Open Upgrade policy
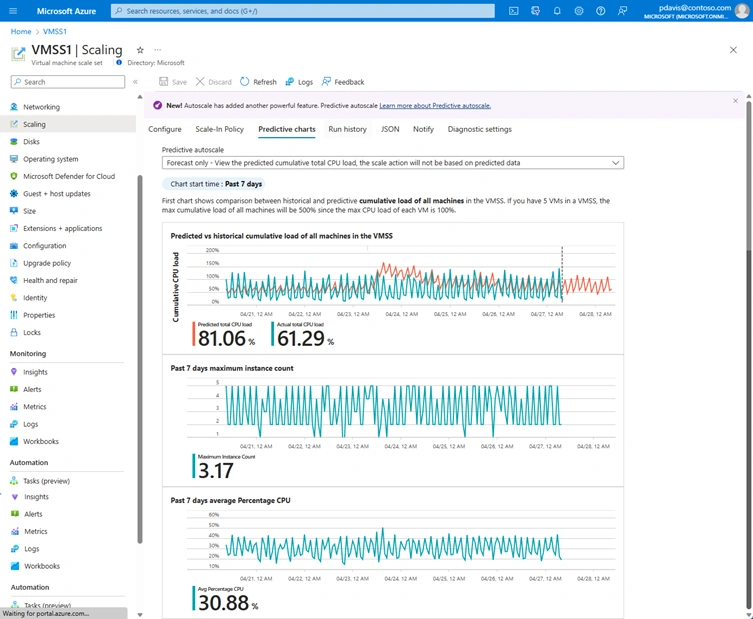 point(47,263)
